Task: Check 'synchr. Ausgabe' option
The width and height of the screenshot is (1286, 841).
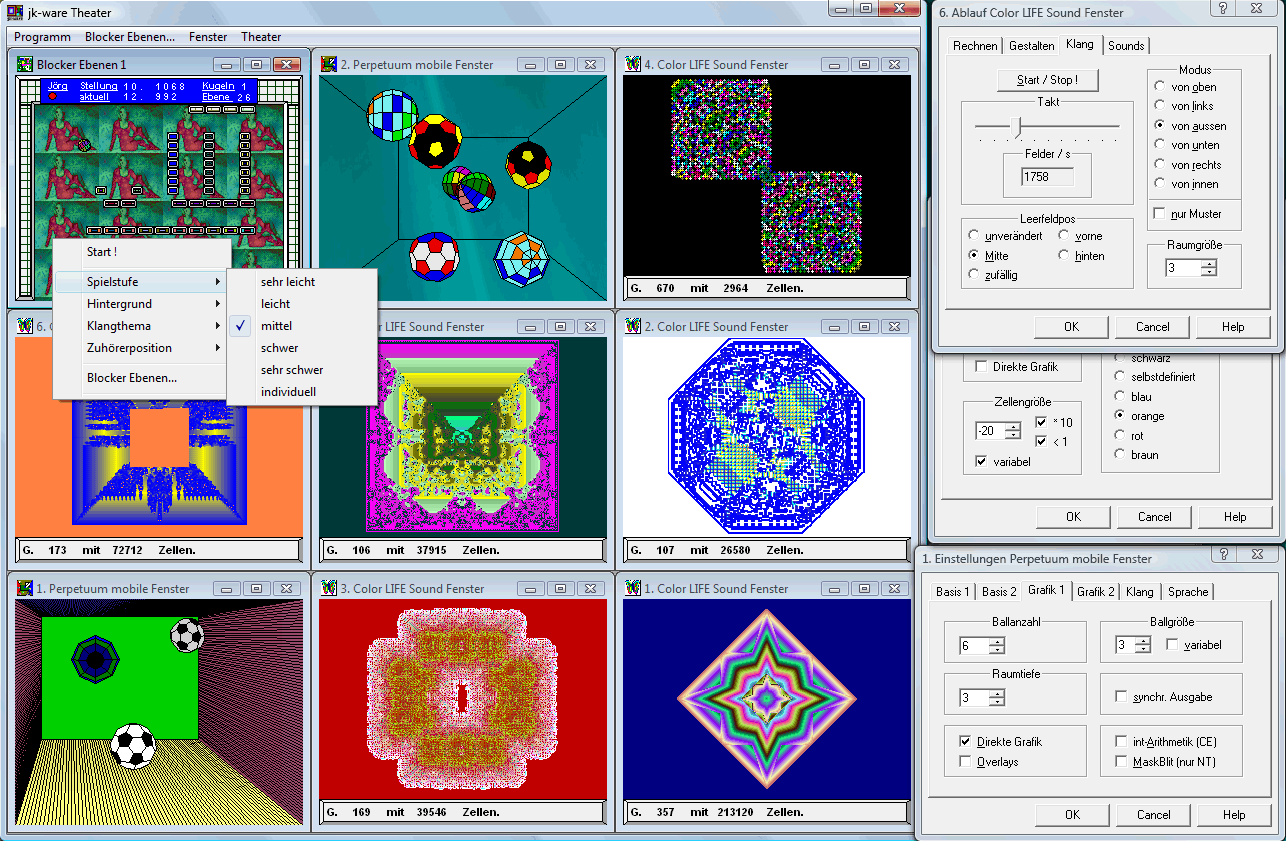Action: coord(1121,697)
